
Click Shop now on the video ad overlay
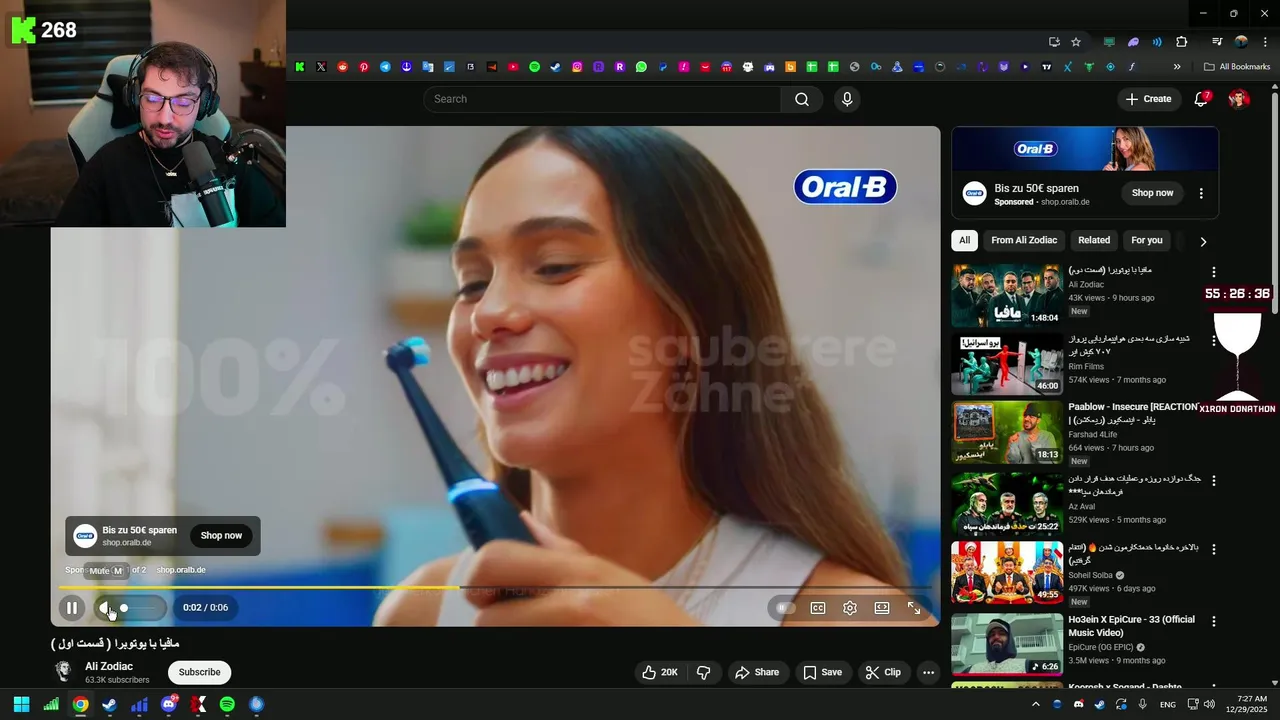coord(221,535)
